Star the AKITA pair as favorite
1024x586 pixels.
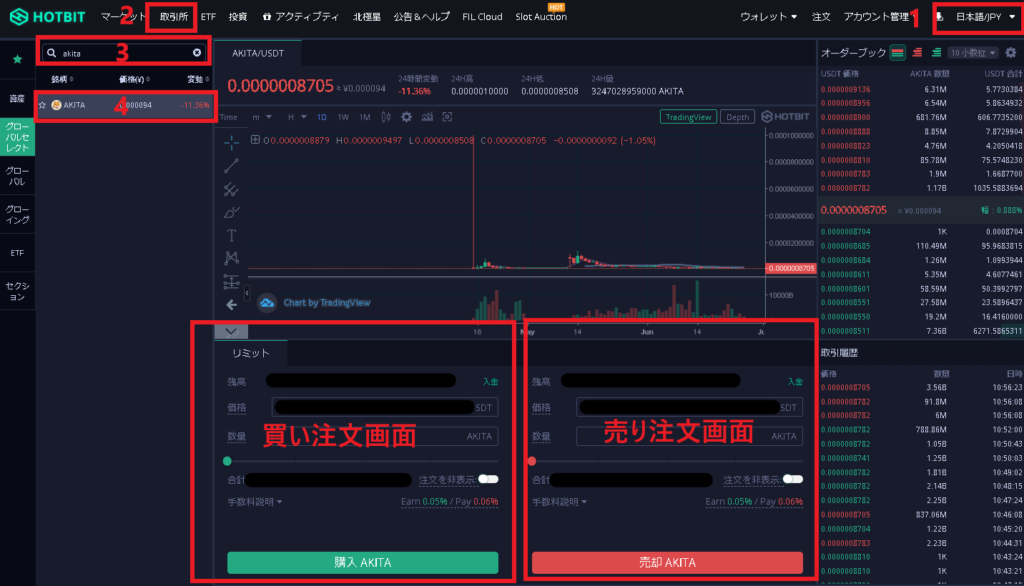(43, 105)
